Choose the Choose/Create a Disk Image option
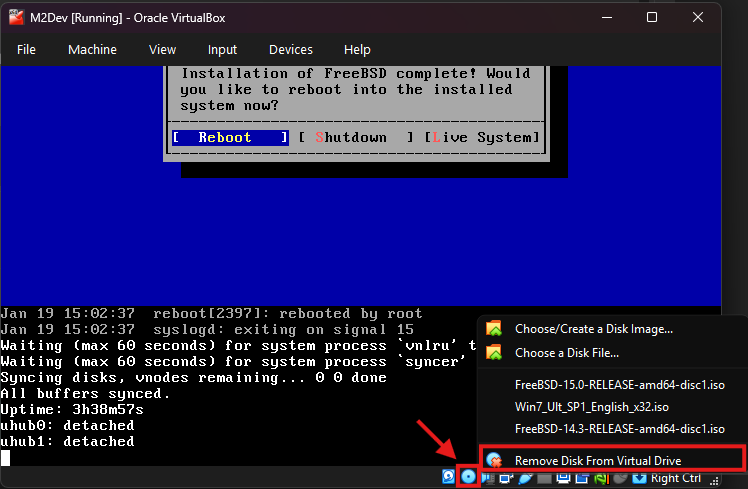The image size is (748, 489). 593,328
